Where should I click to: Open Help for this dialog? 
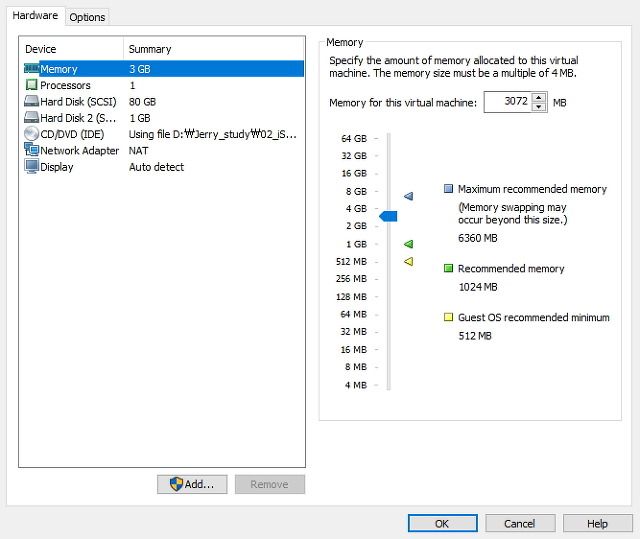tap(597, 523)
